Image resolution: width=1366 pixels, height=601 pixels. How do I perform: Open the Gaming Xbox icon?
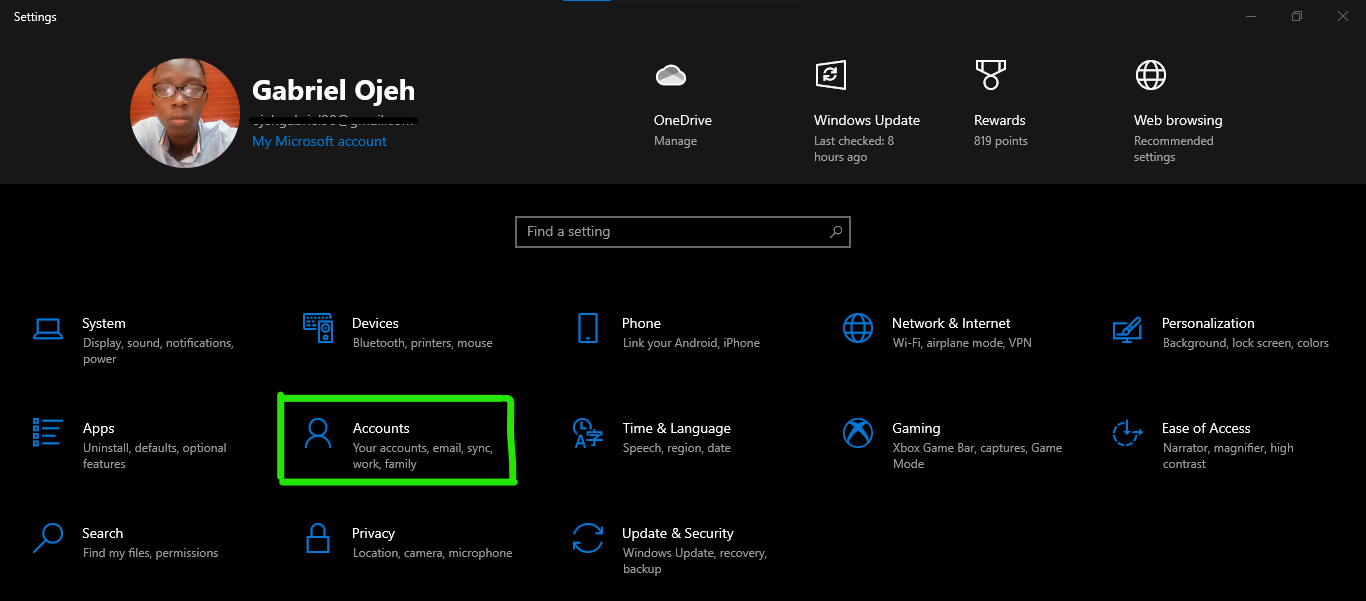tap(858, 433)
